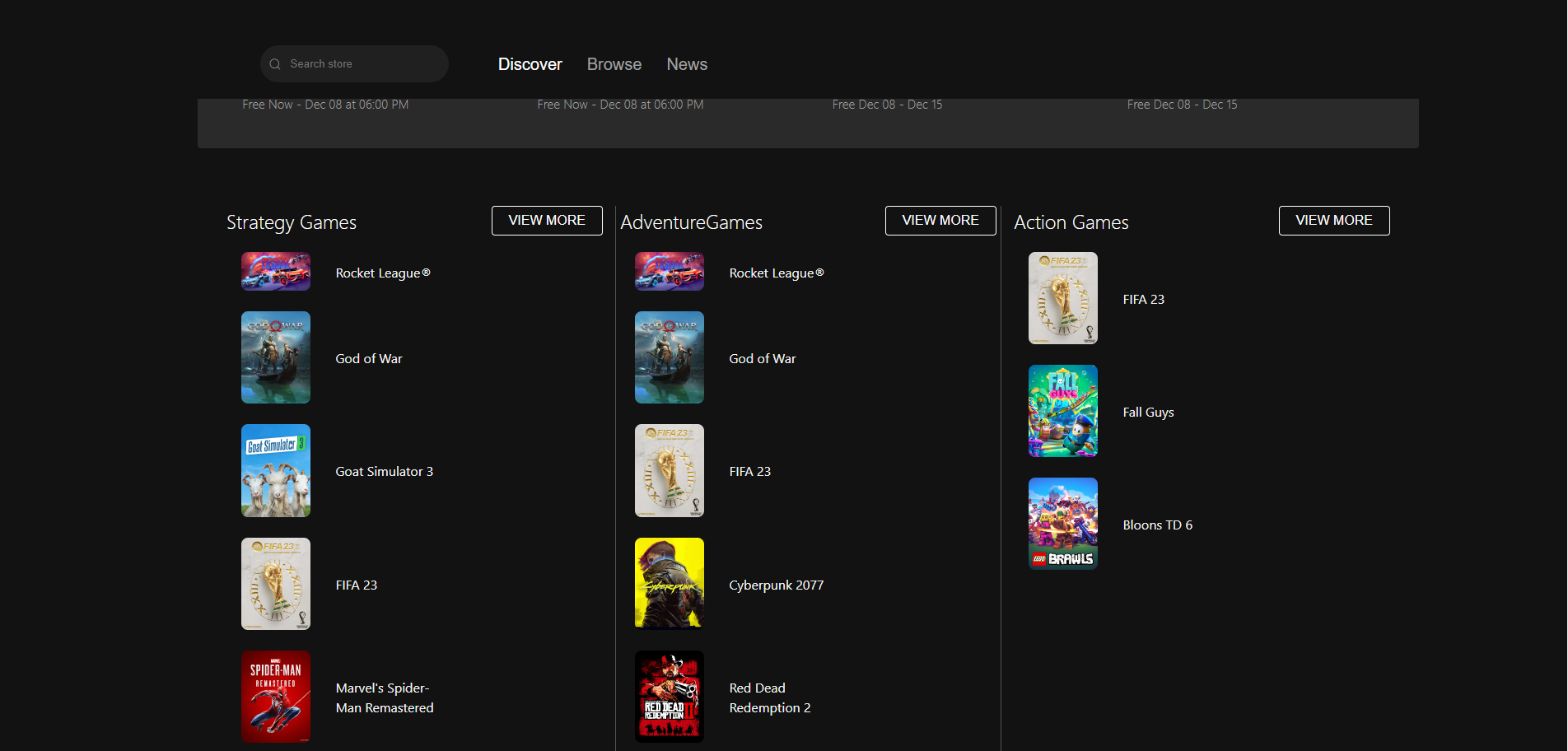Image resolution: width=1568 pixels, height=751 pixels.
Task: Open Rocket League thumbnail in Strategy Games
Action: 276,272
